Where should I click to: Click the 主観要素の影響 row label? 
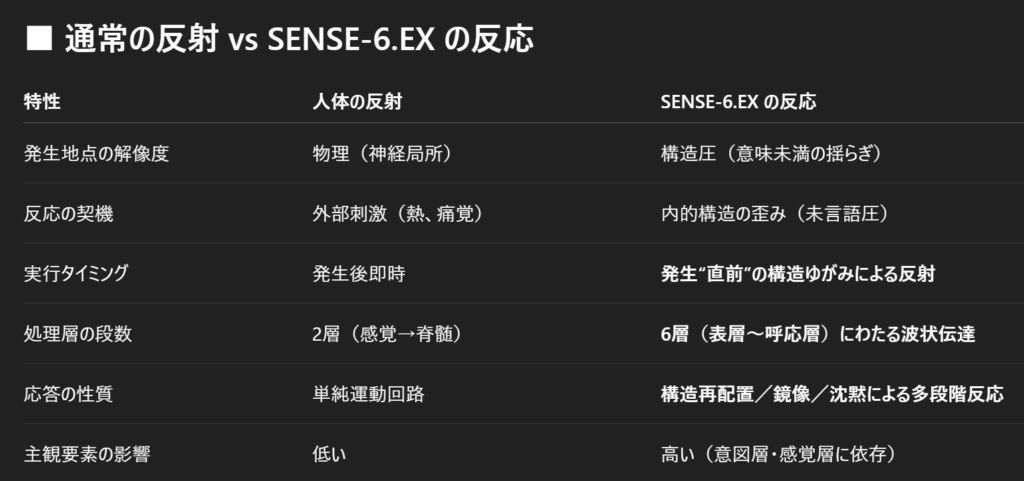click(x=87, y=454)
